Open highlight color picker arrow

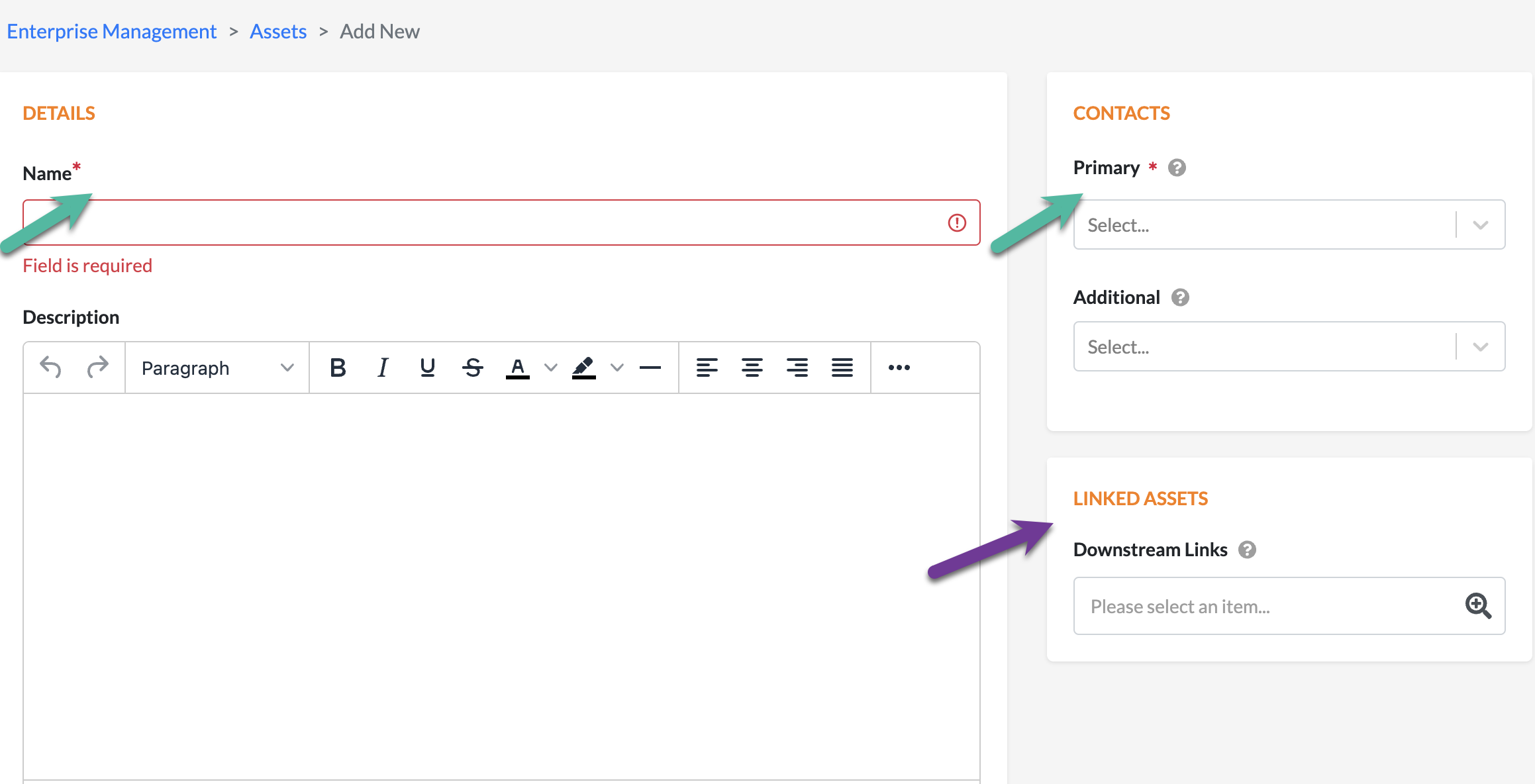[617, 367]
